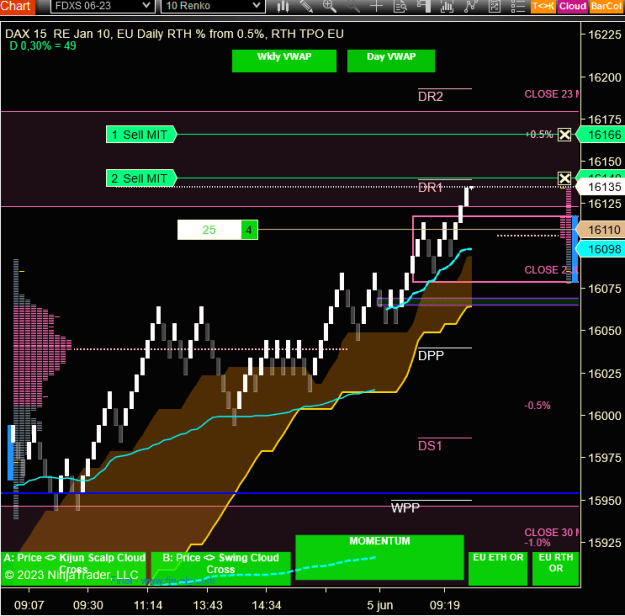Click the D 0,30% = 49 readout
This screenshot has height=616, width=625.
(43, 46)
